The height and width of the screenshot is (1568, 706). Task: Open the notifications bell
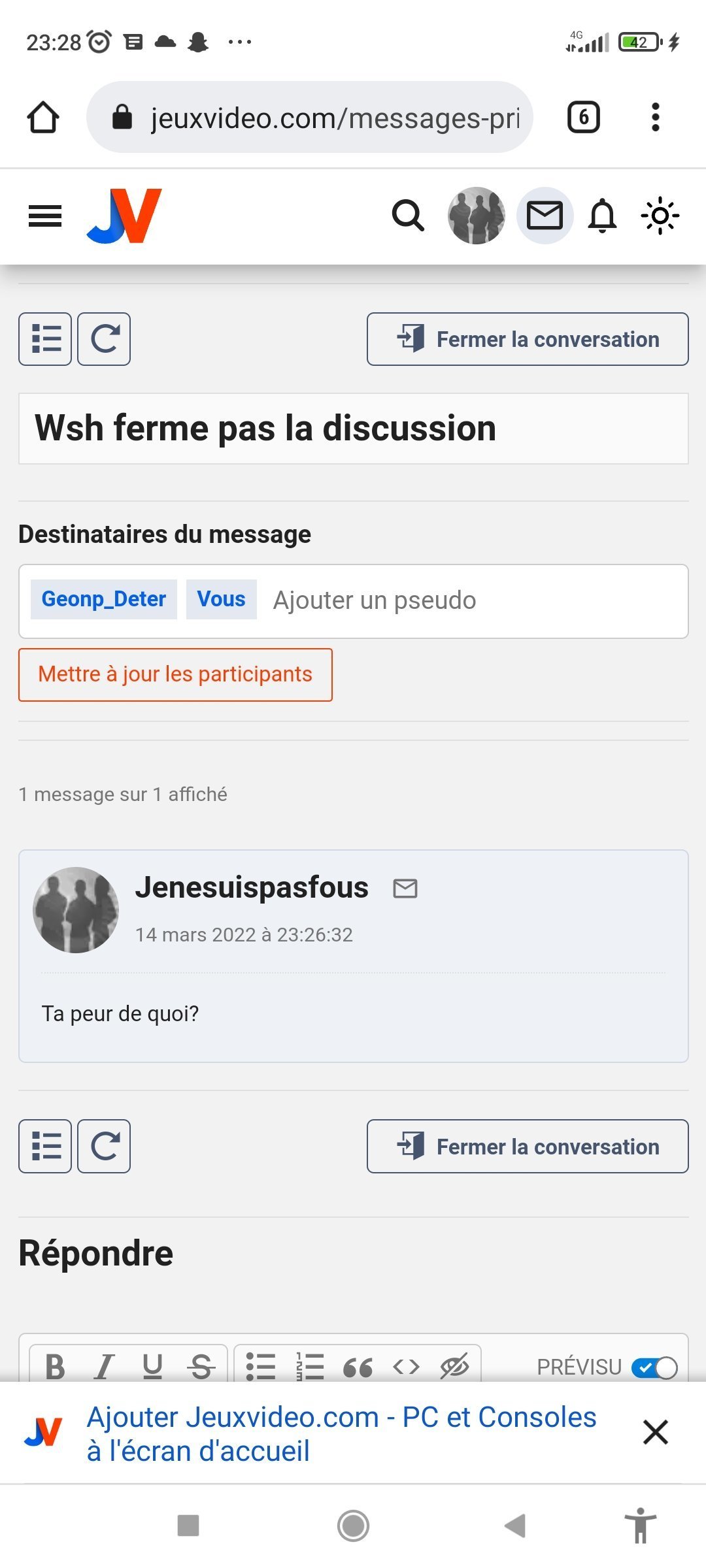(x=602, y=216)
